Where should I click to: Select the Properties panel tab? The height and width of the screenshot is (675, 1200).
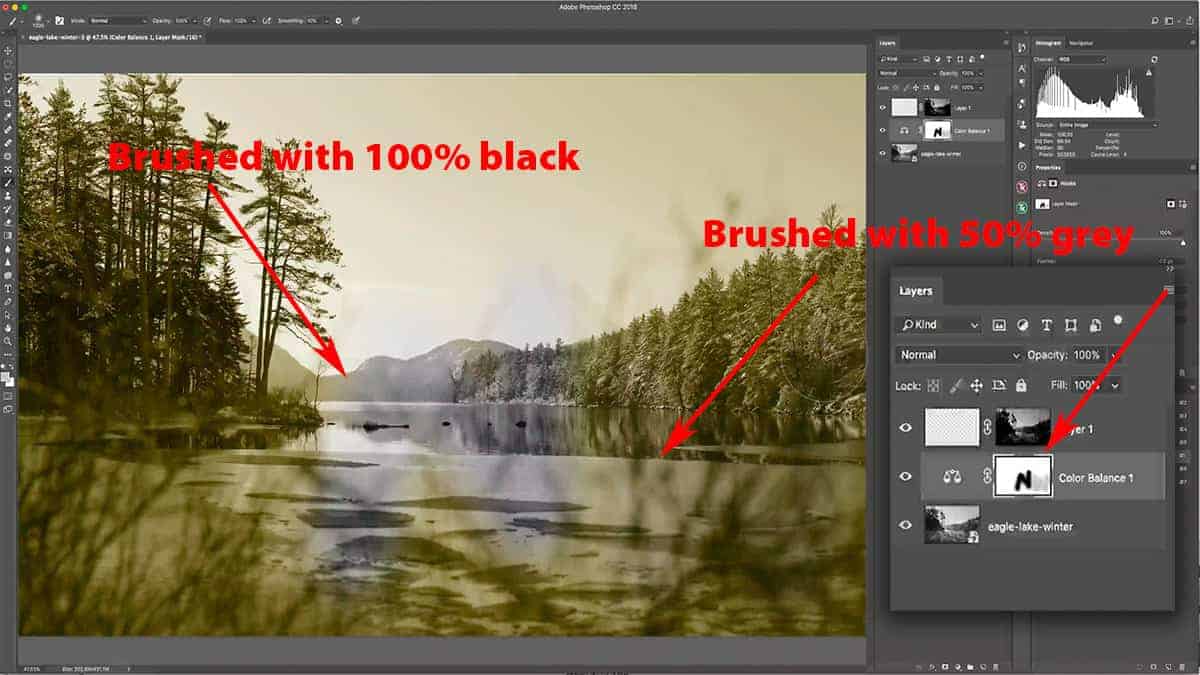(x=1048, y=168)
